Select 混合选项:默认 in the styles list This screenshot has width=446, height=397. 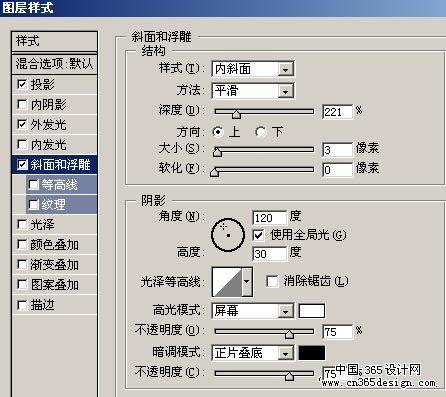tap(54, 63)
